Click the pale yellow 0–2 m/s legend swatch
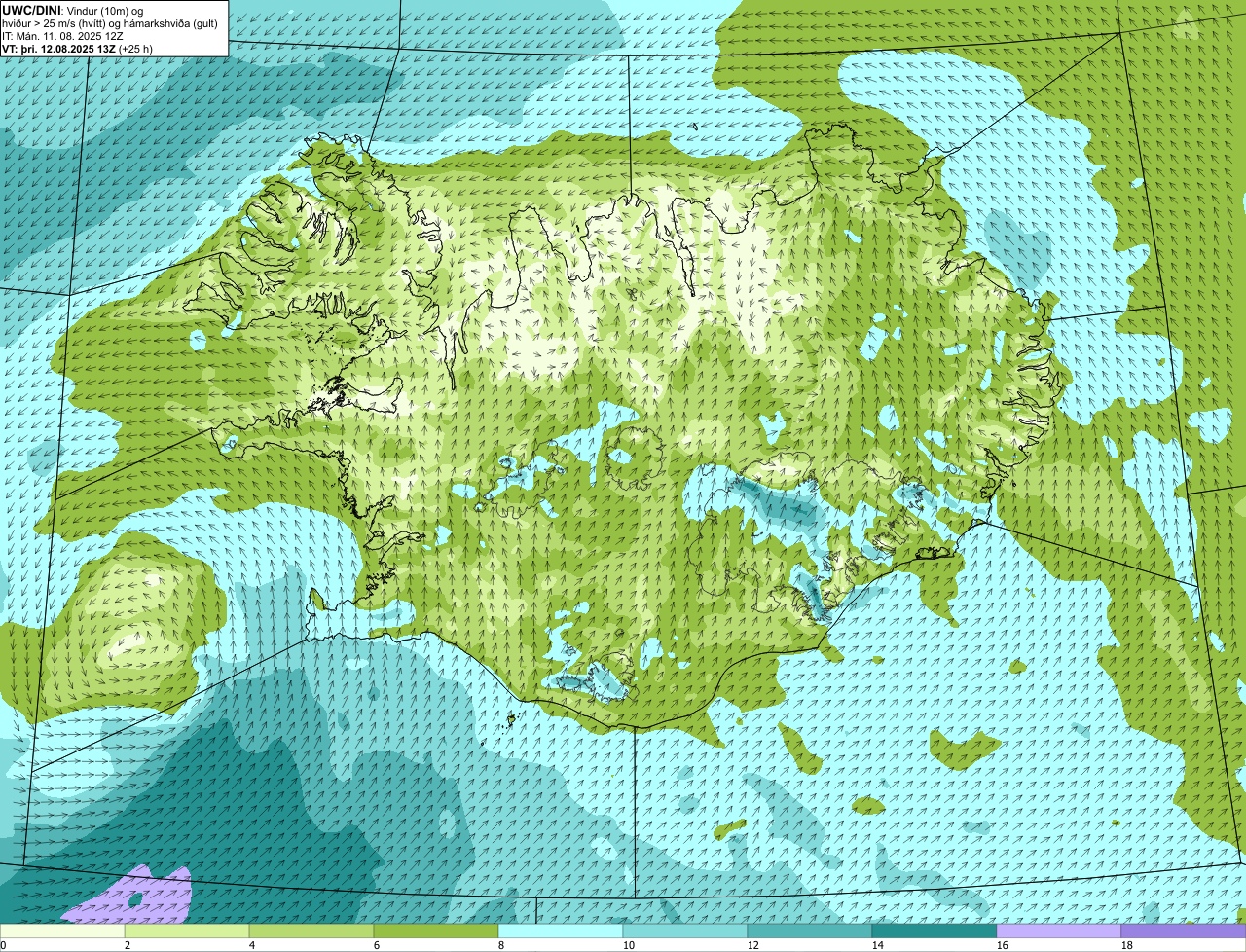Screen dimensions: 1246x952 (x=62, y=932)
